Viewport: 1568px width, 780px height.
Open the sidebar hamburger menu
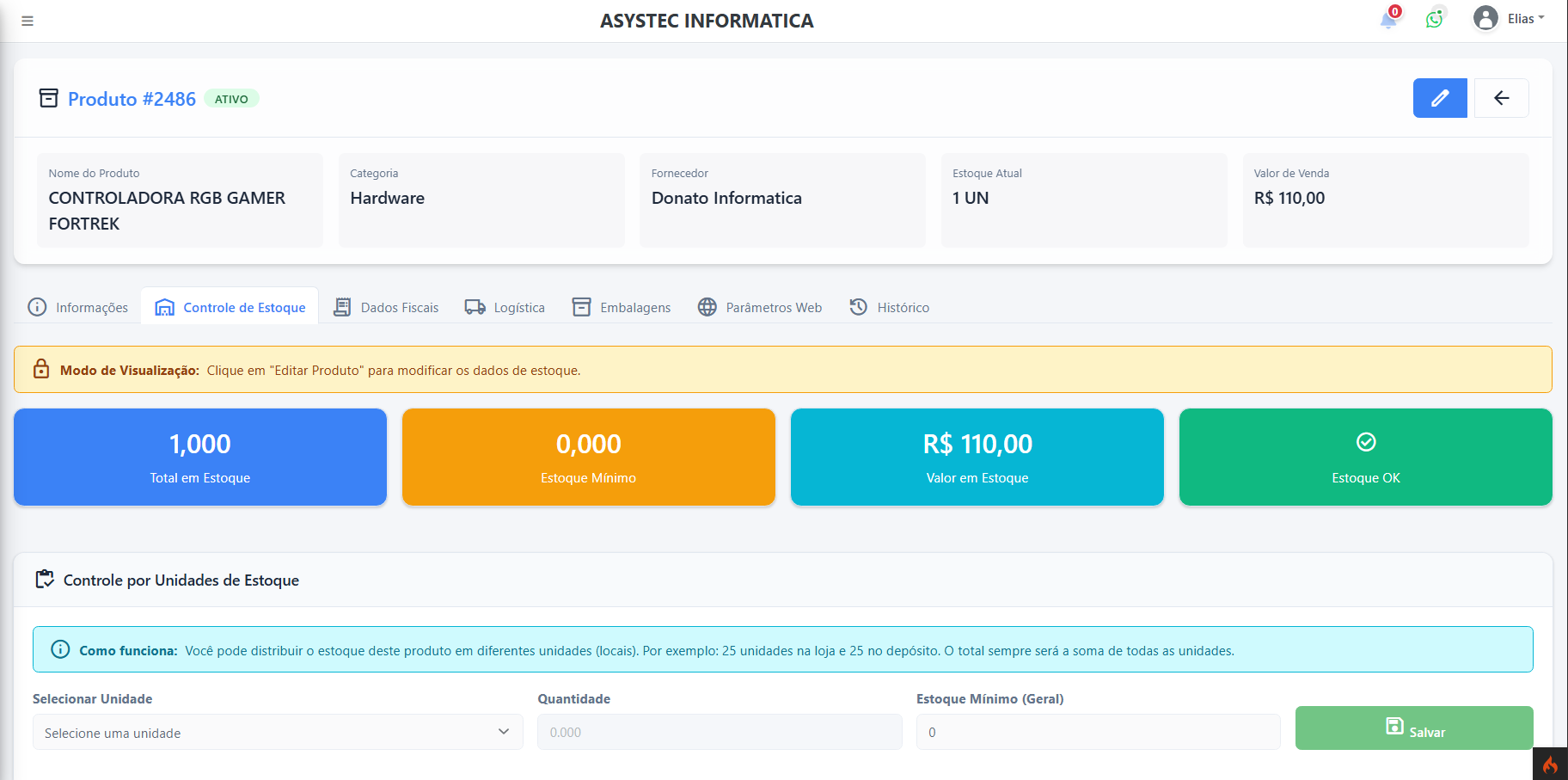coord(27,20)
